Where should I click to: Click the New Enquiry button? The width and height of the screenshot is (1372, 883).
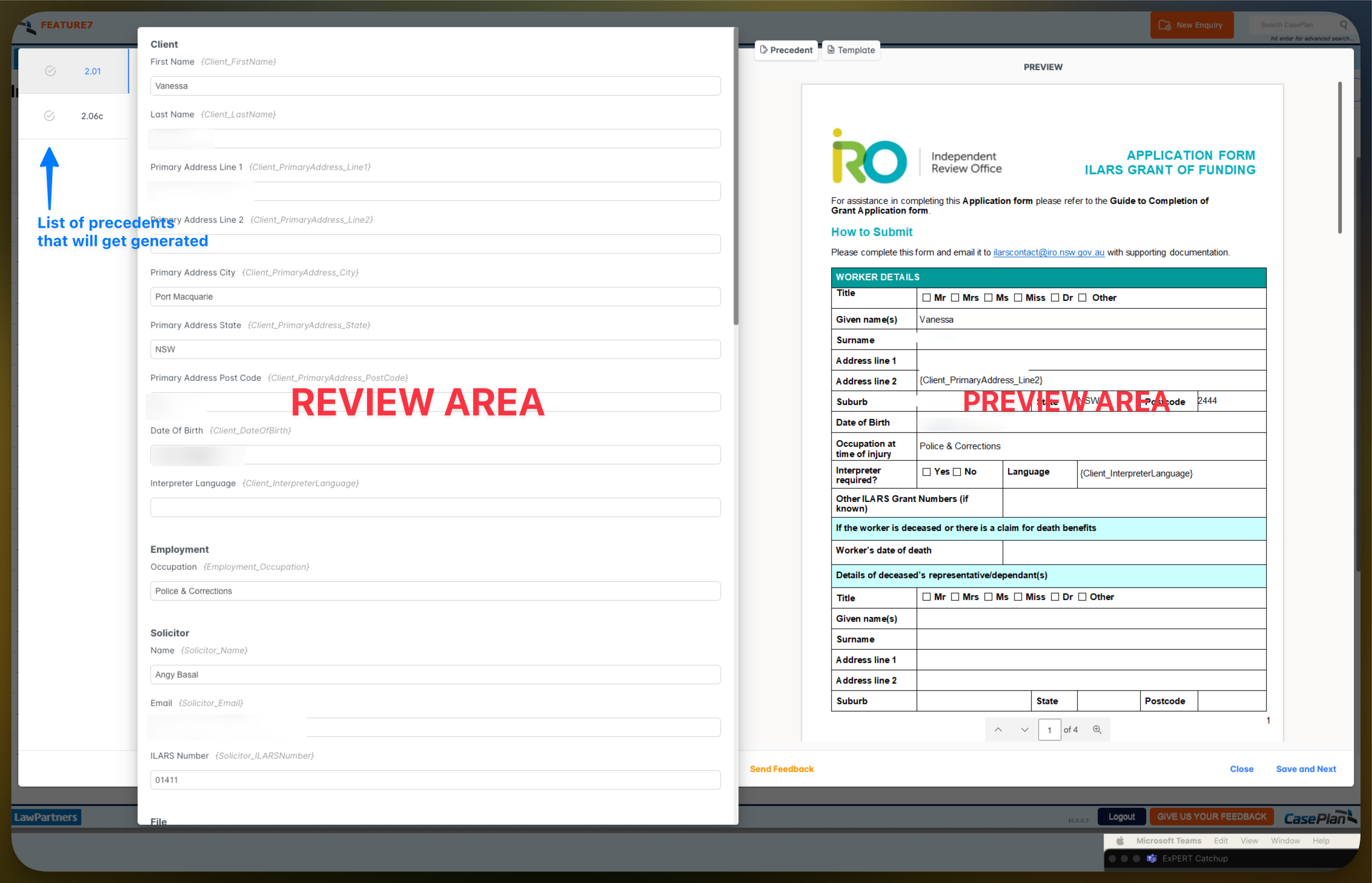click(1192, 25)
